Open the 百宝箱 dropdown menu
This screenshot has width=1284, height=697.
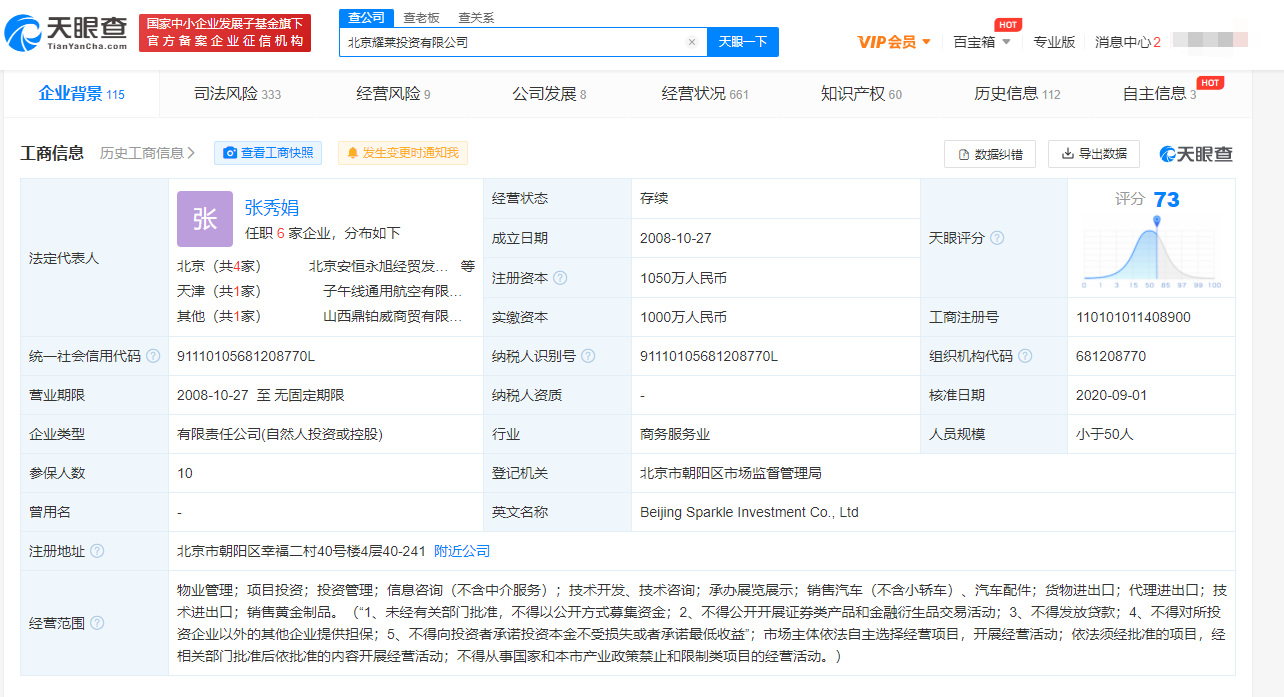pos(982,42)
